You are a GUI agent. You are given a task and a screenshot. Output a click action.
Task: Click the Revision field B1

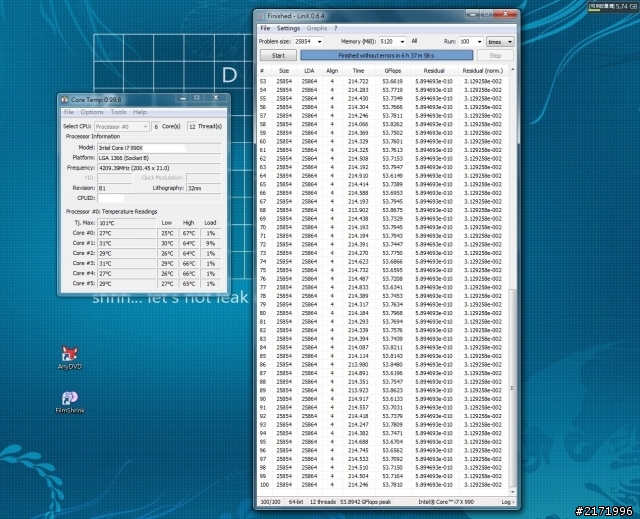(x=115, y=188)
